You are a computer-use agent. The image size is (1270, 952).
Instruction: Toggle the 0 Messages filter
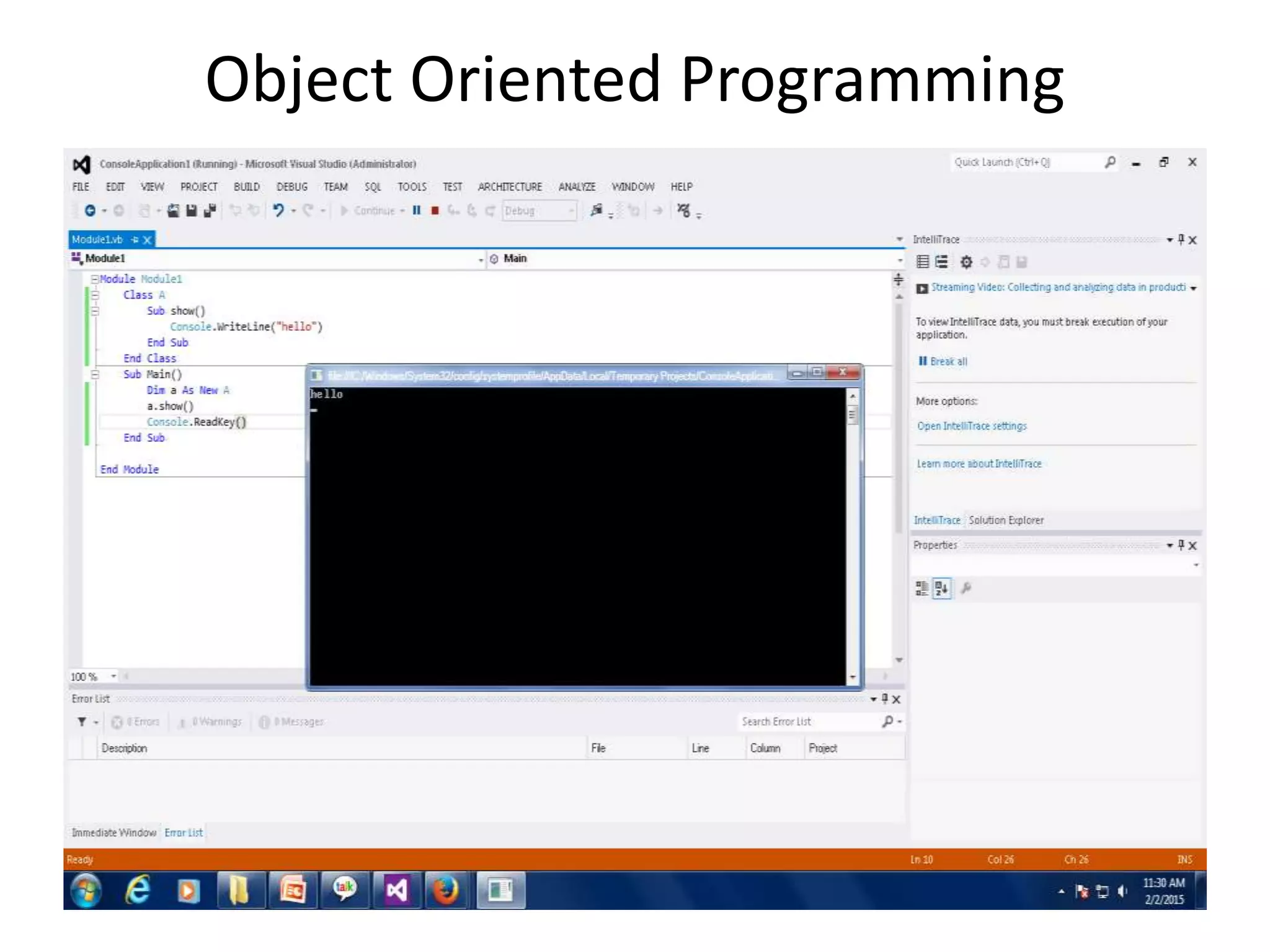[291, 721]
